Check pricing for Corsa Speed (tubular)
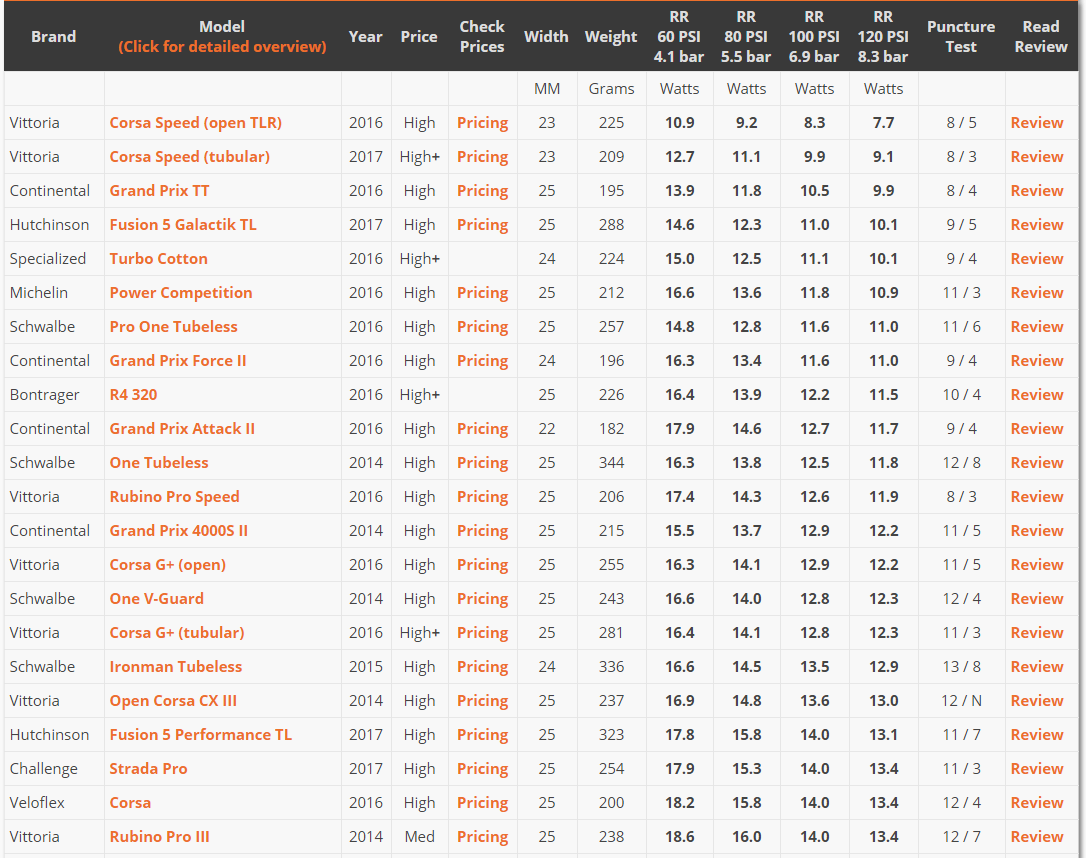1086x858 pixels. [x=483, y=157]
